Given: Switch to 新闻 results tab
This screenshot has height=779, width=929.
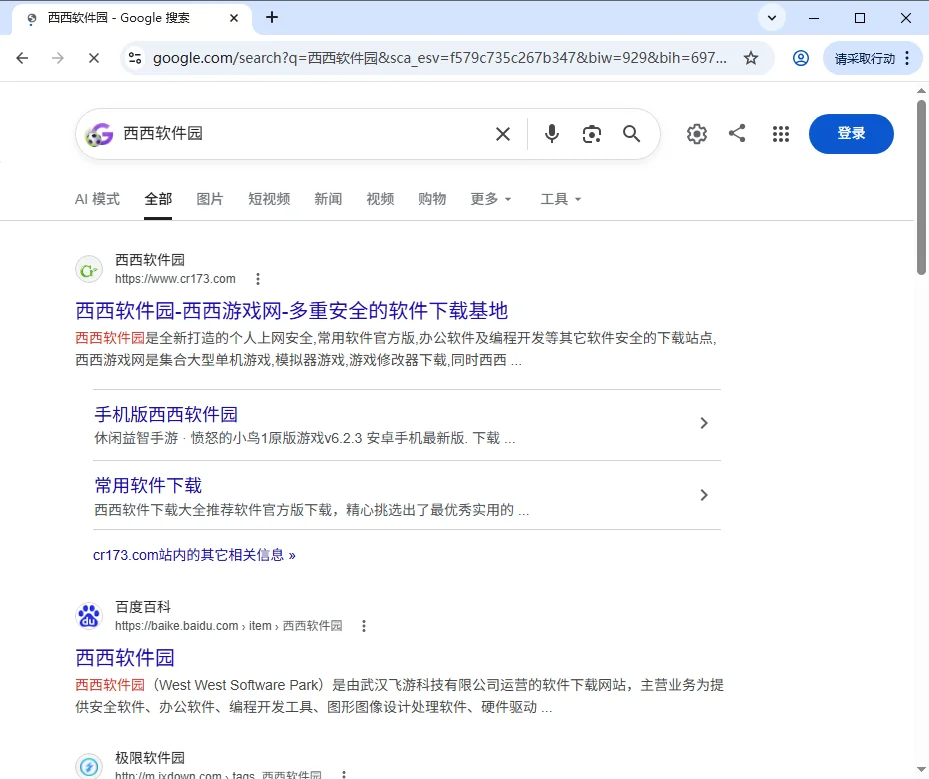Looking at the screenshot, I should tap(328, 199).
